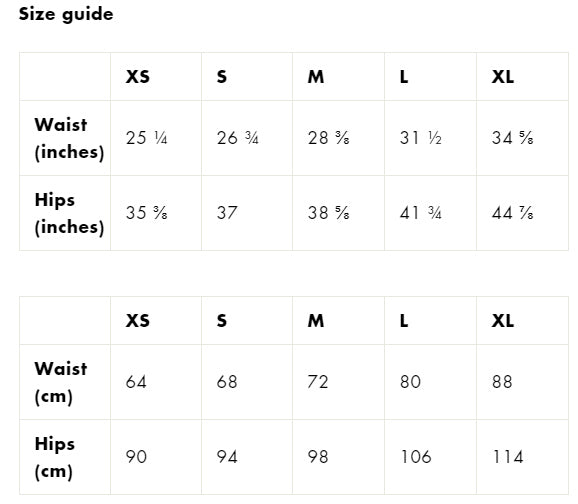Select the 26 ¾ waist value for S
This screenshot has height=504, width=578.
pos(237,138)
